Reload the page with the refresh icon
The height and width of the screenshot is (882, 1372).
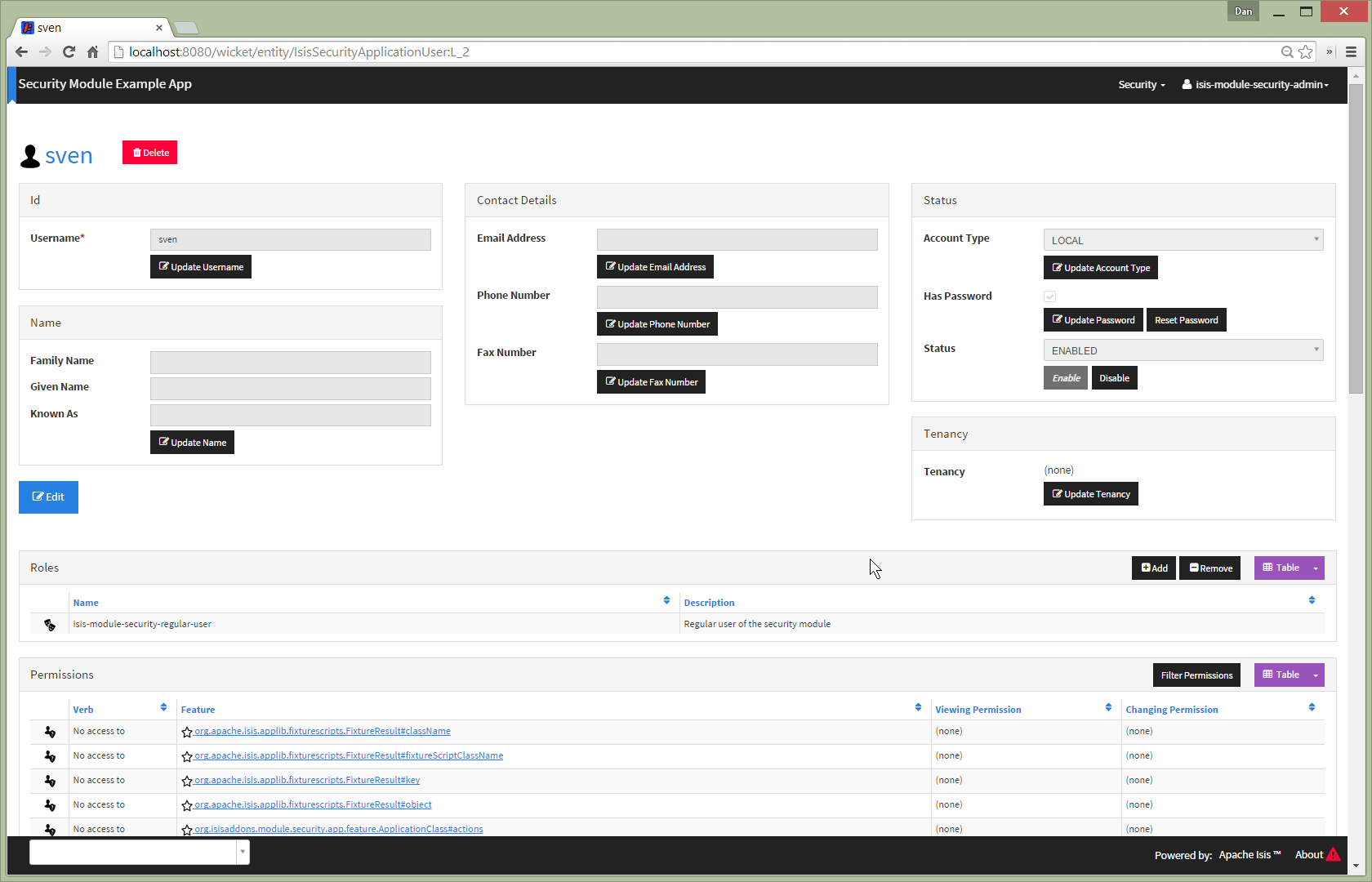[x=69, y=52]
